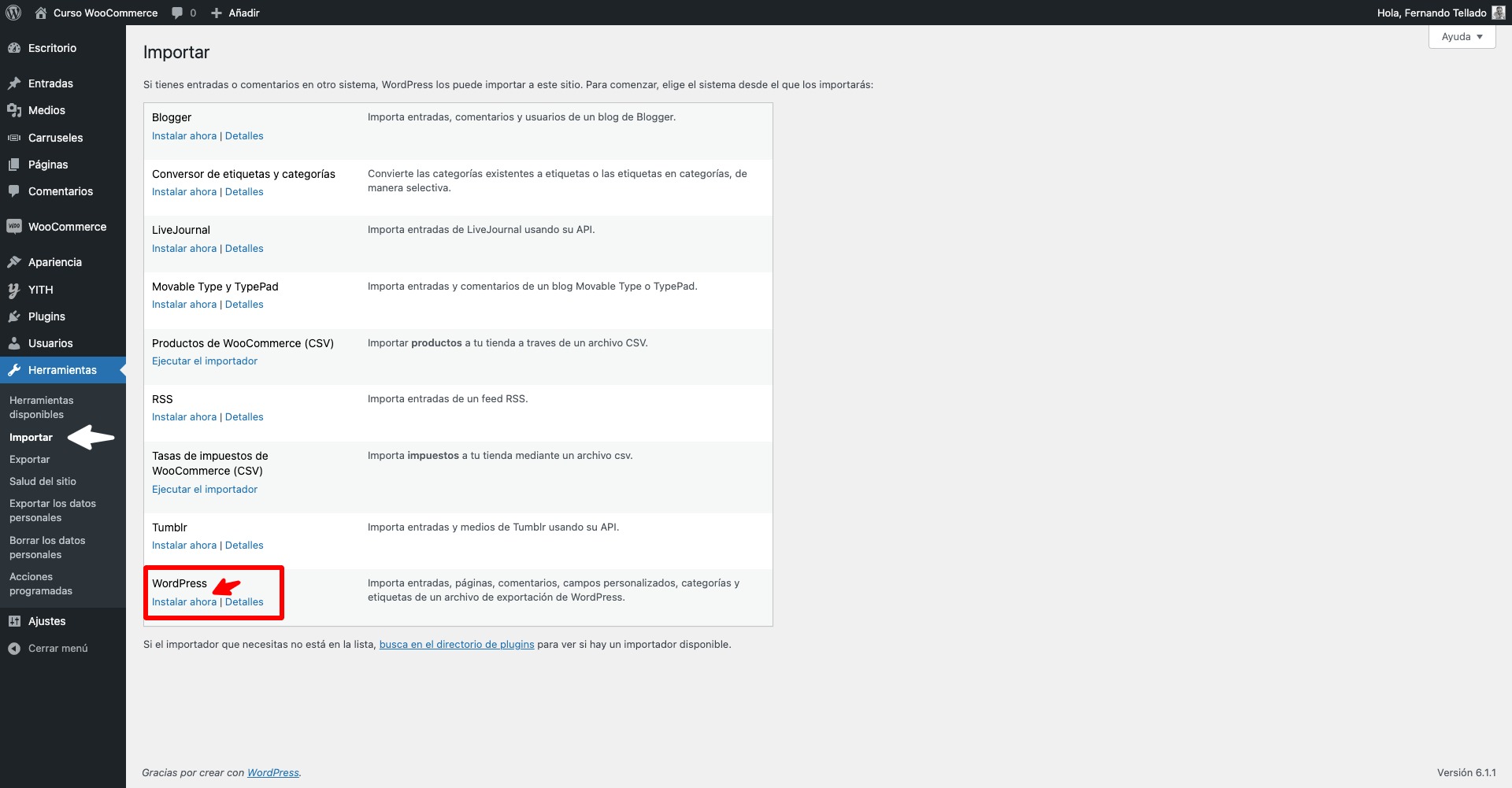The width and height of the screenshot is (1512, 788).
Task: Click Curso WooCommerce site name in admin bar
Action: (106, 13)
